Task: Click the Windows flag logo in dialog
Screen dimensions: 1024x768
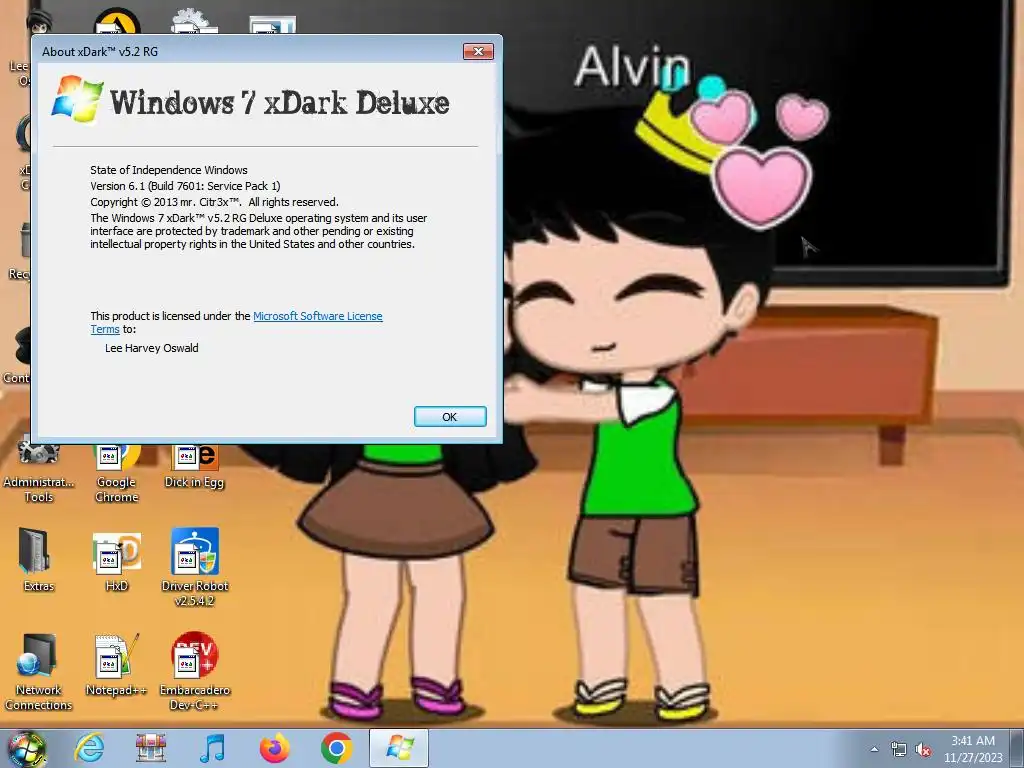Action: 77,99
